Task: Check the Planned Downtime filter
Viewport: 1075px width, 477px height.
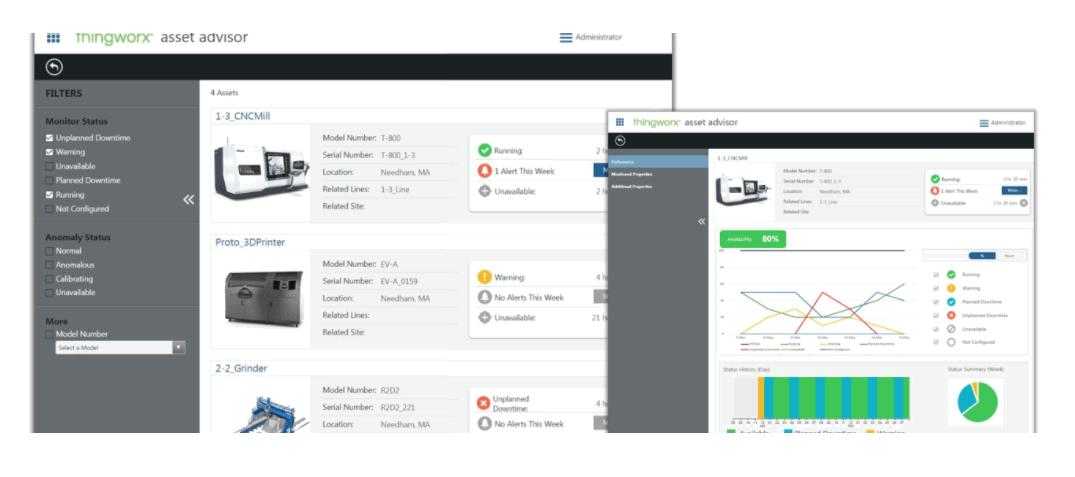Action: [x=49, y=180]
